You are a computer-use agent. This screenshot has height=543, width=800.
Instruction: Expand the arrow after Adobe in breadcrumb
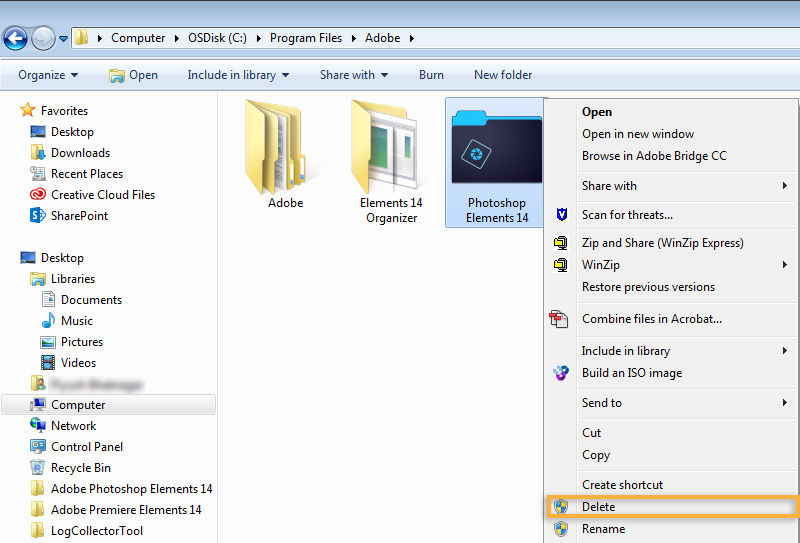(x=412, y=38)
